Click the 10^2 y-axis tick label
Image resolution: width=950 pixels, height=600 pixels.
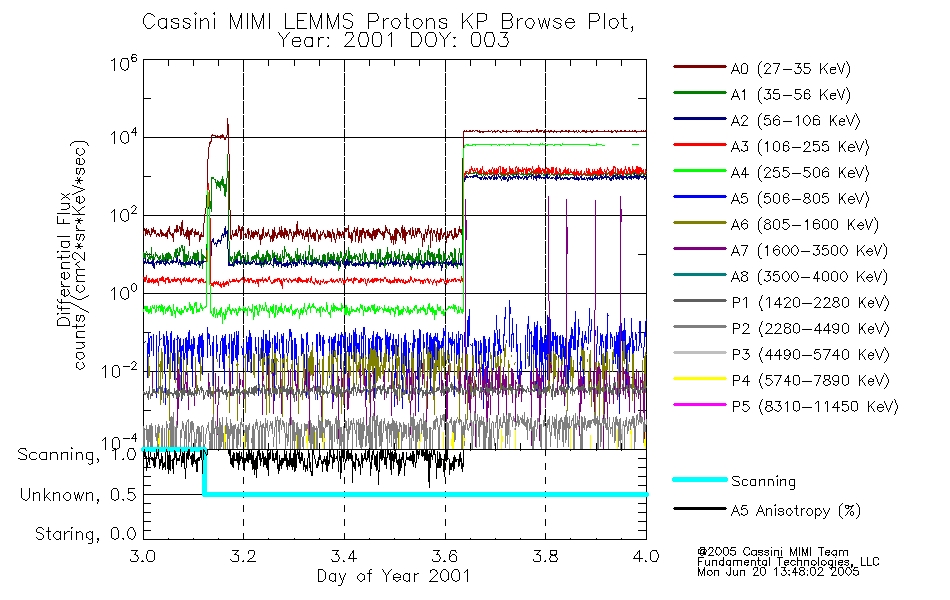[x=123, y=215]
